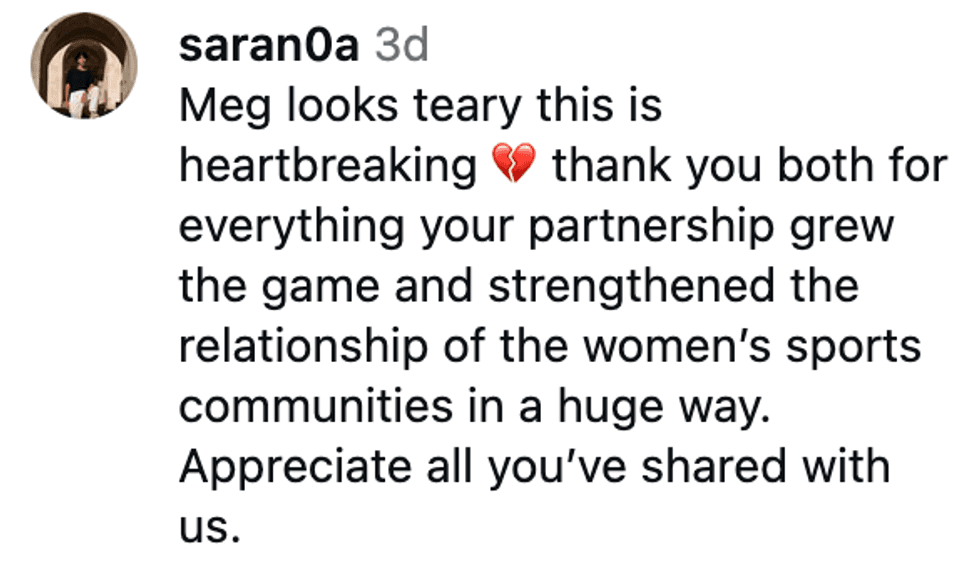Click the saran0a username link
This screenshot has width=980, height=565.
269,45
